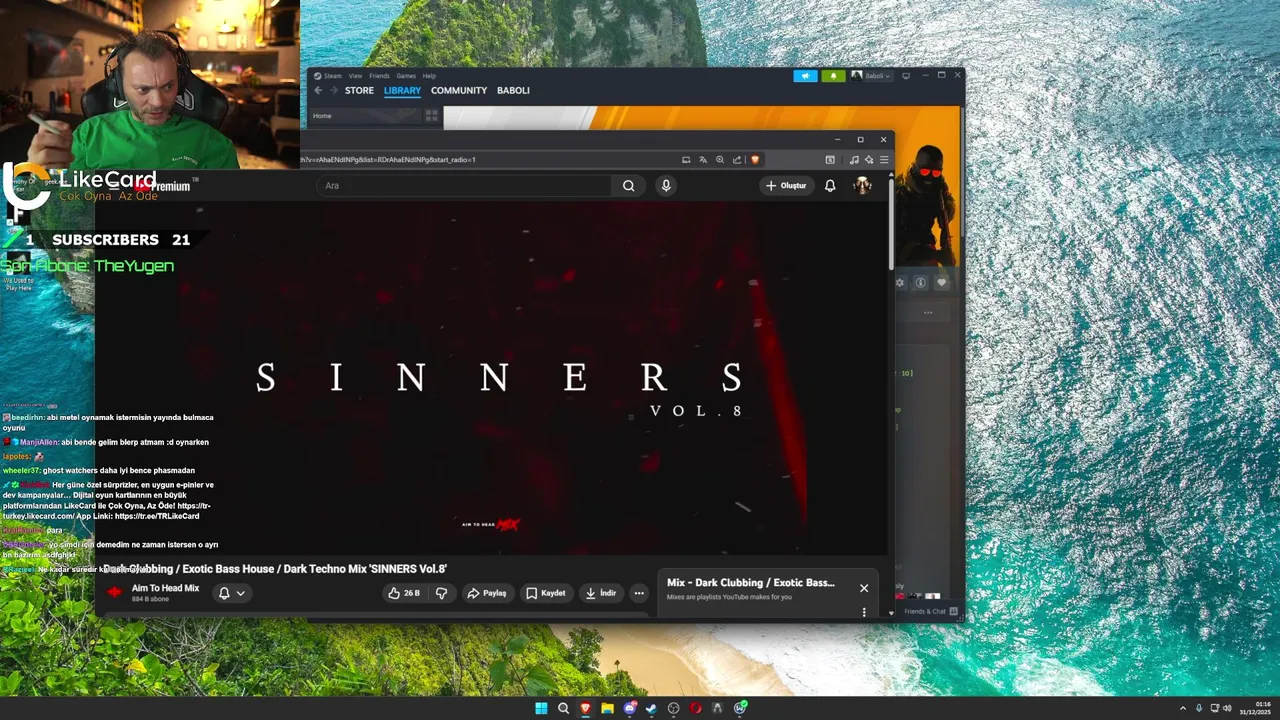The width and height of the screenshot is (1280, 720).
Task: Click Steam icon in taskbar
Action: coord(651,708)
